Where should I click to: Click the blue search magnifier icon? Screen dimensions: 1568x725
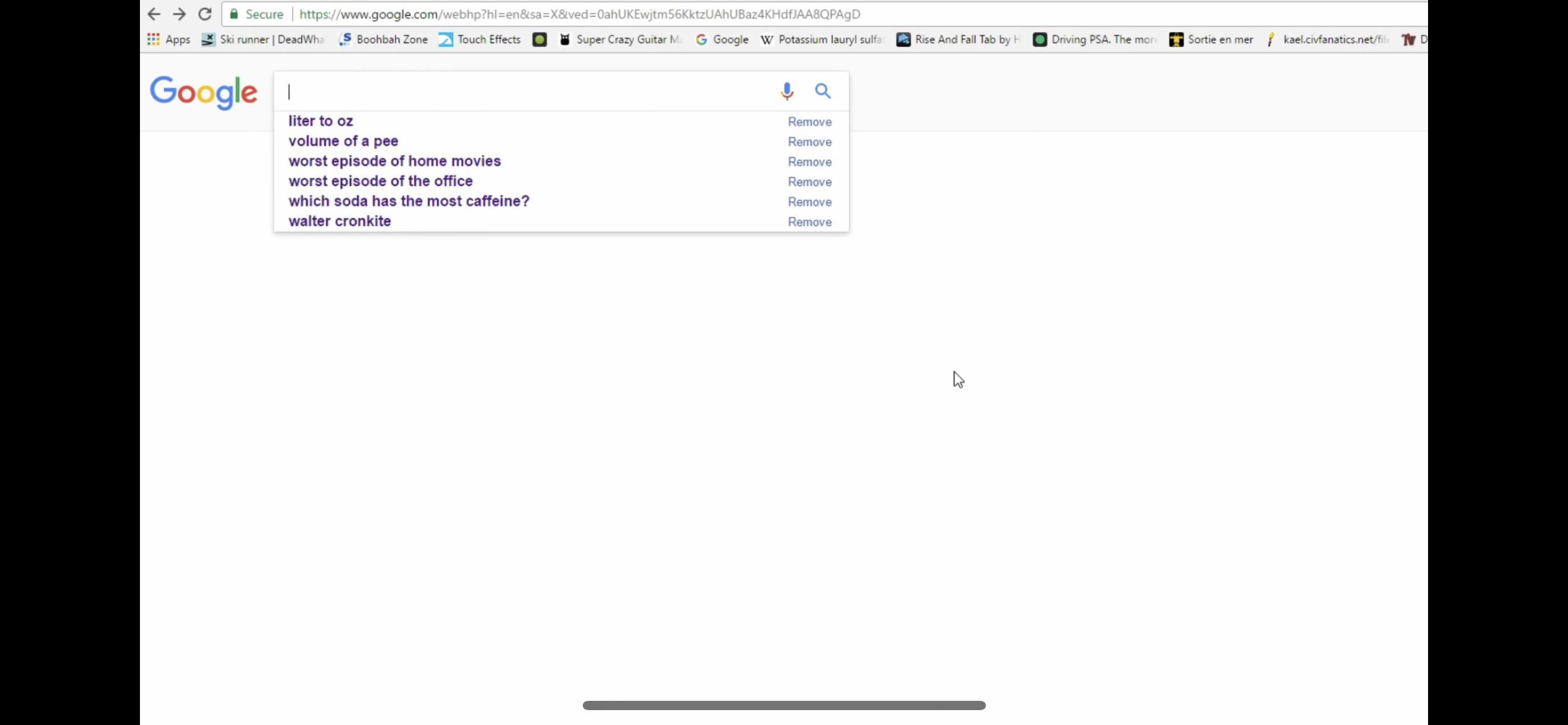pos(822,91)
